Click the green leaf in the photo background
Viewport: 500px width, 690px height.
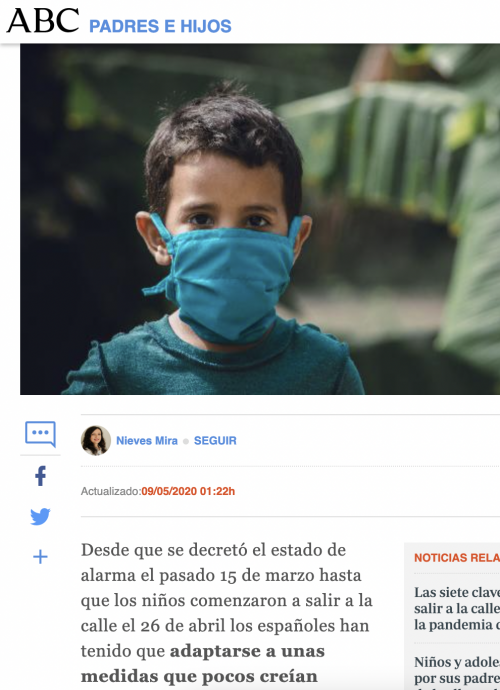click(x=396, y=145)
